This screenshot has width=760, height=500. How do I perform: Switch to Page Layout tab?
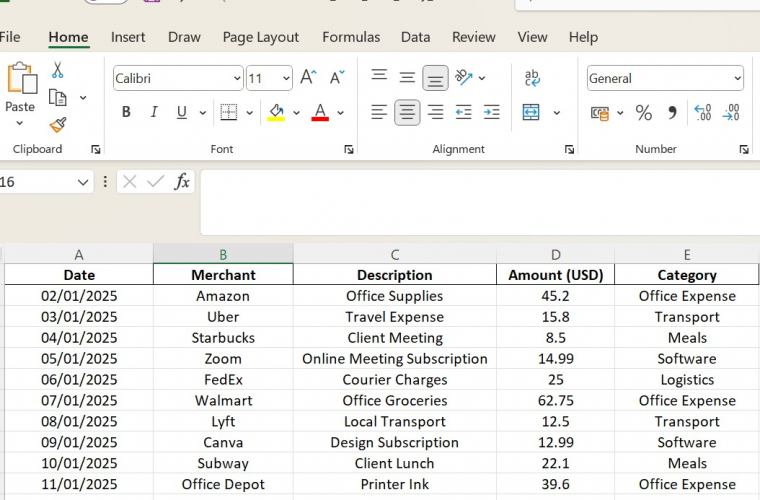[261, 37]
